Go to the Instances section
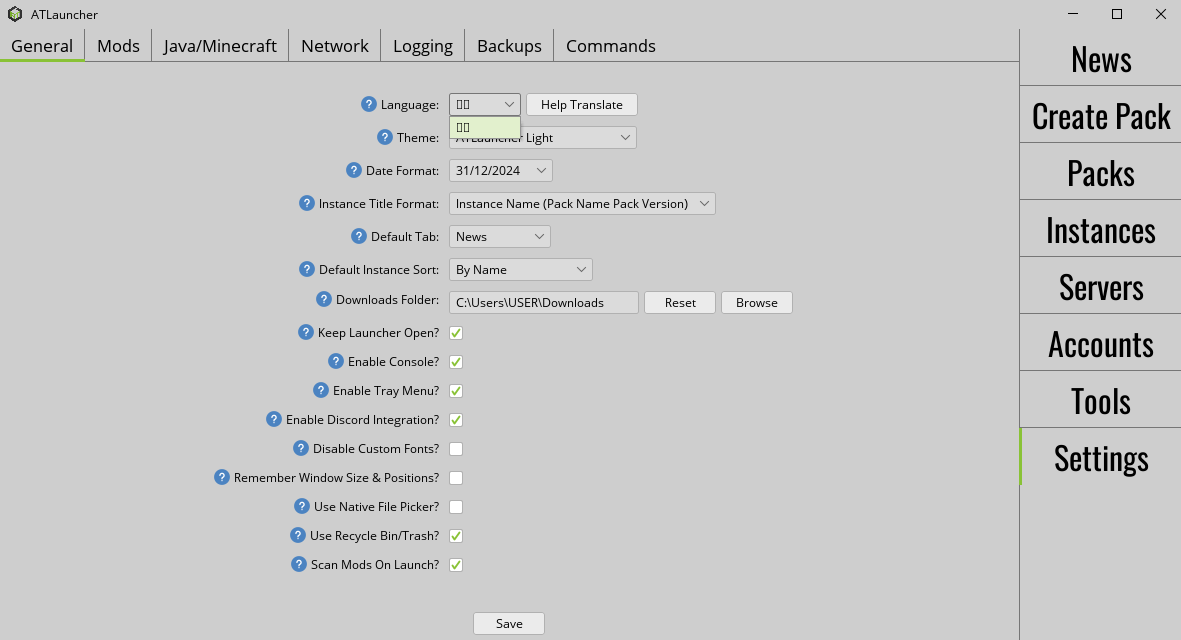 [1100, 230]
